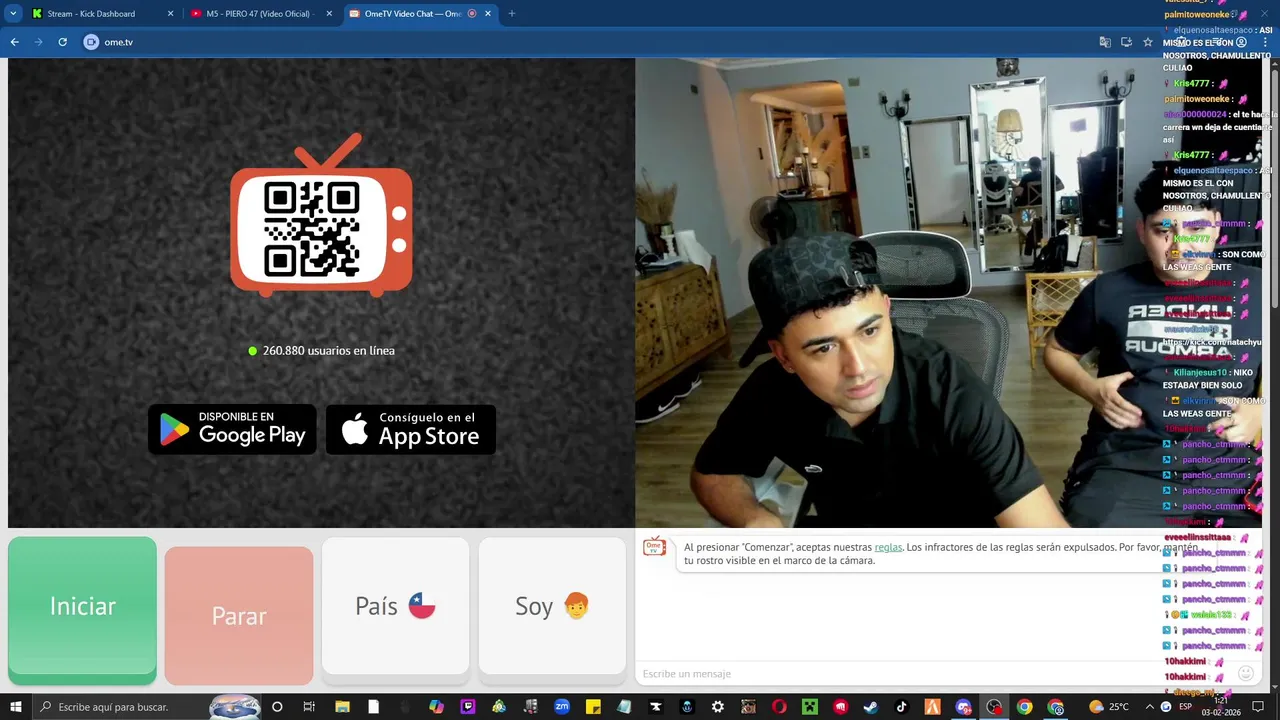Close the Kick Dashboard tab
Image resolution: width=1280 pixels, height=720 pixels.
[170, 14]
